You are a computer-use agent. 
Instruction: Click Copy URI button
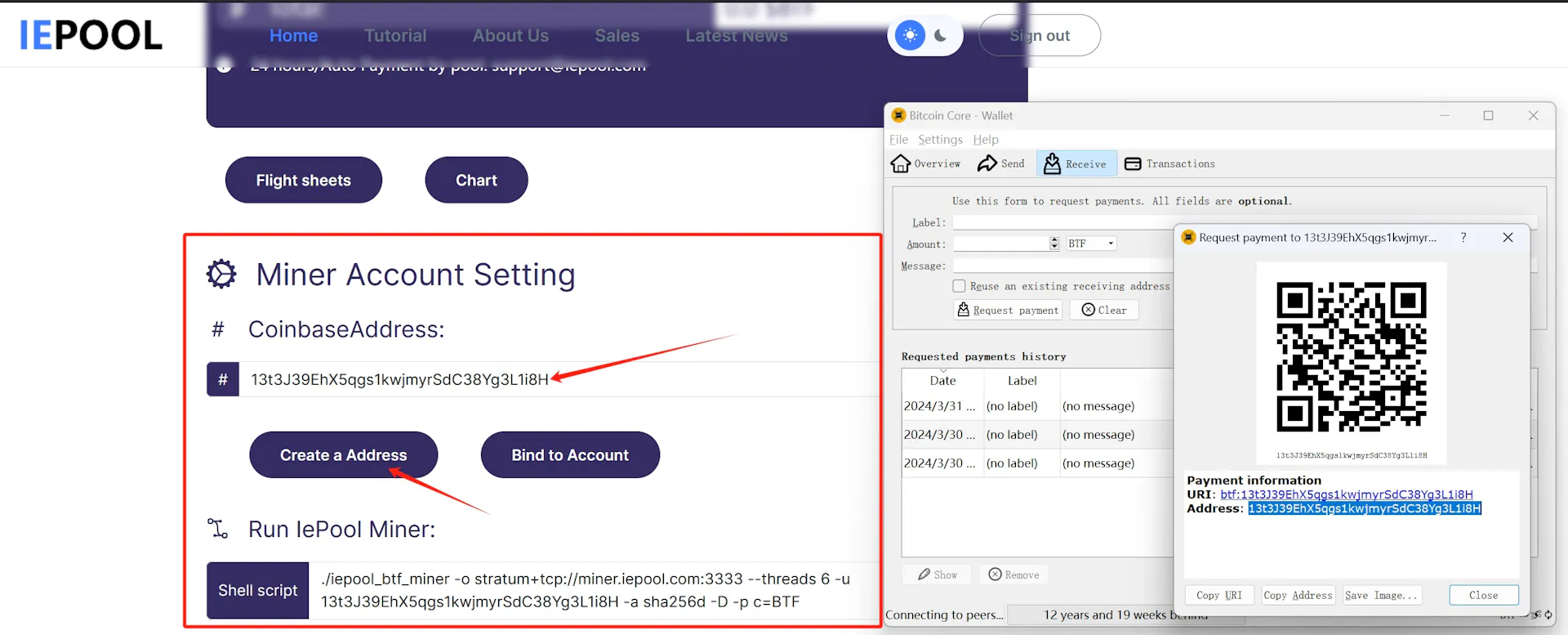pyautogui.click(x=1219, y=595)
